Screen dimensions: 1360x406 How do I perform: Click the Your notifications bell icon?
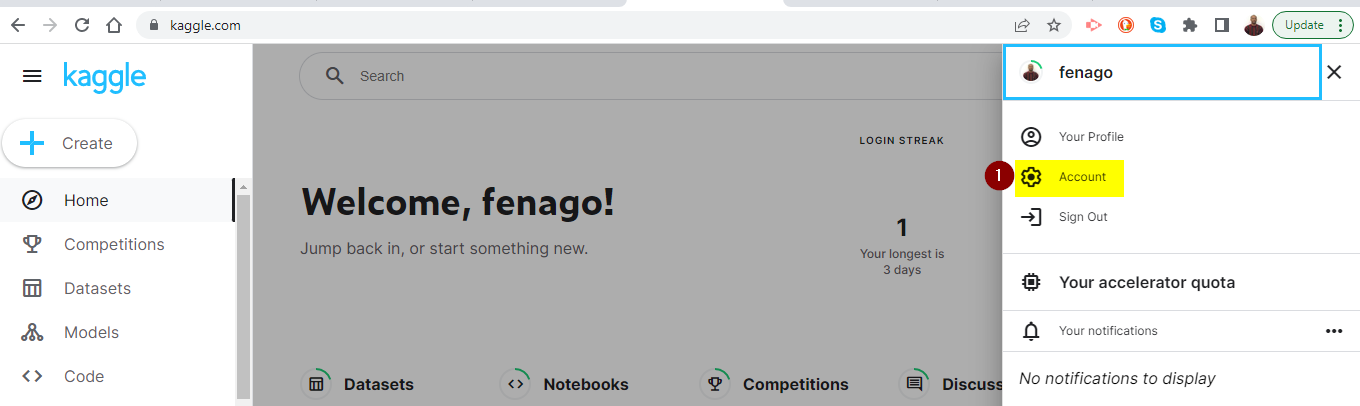click(x=1031, y=331)
